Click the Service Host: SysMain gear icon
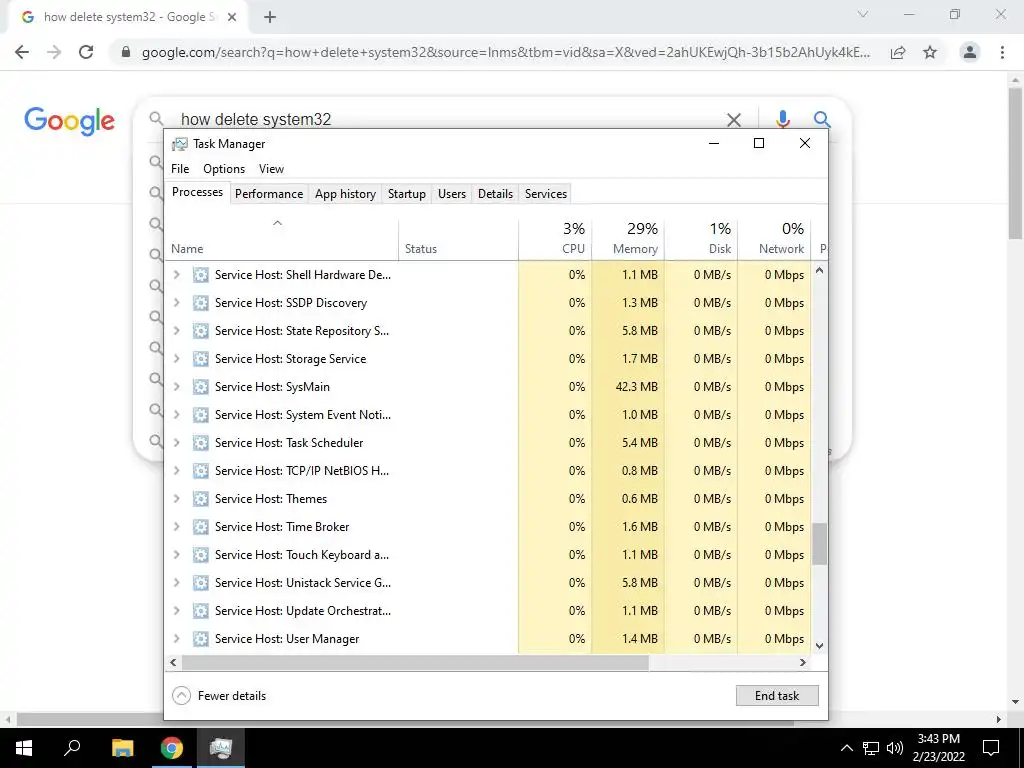 200,387
